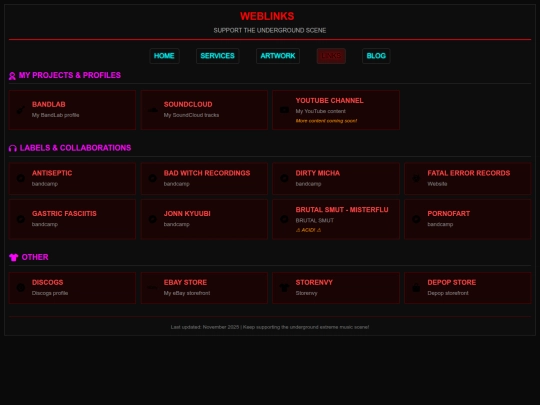This screenshot has width=540, height=405.
Task: Visit the eBay Store link
Action: (204, 288)
